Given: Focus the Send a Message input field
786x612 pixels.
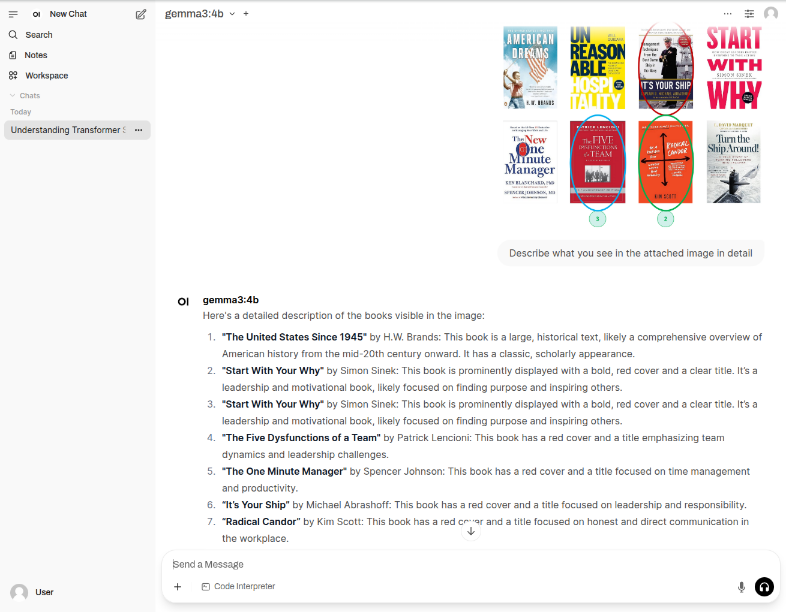Looking at the screenshot, I should click(x=450, y=564).
